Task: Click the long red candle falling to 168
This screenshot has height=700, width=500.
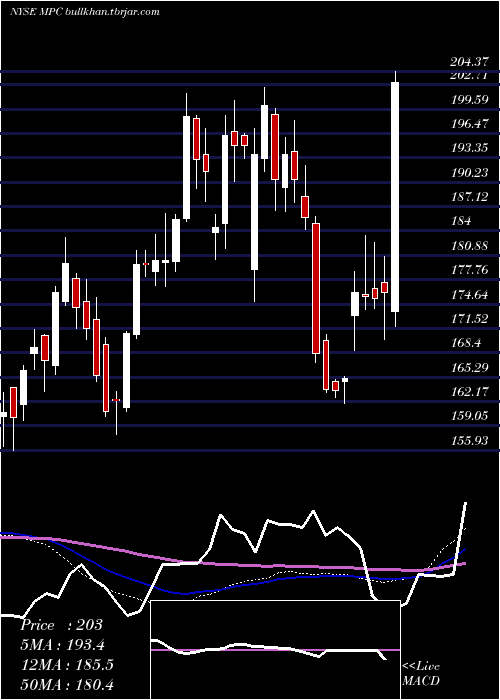Action: point(316,288)
